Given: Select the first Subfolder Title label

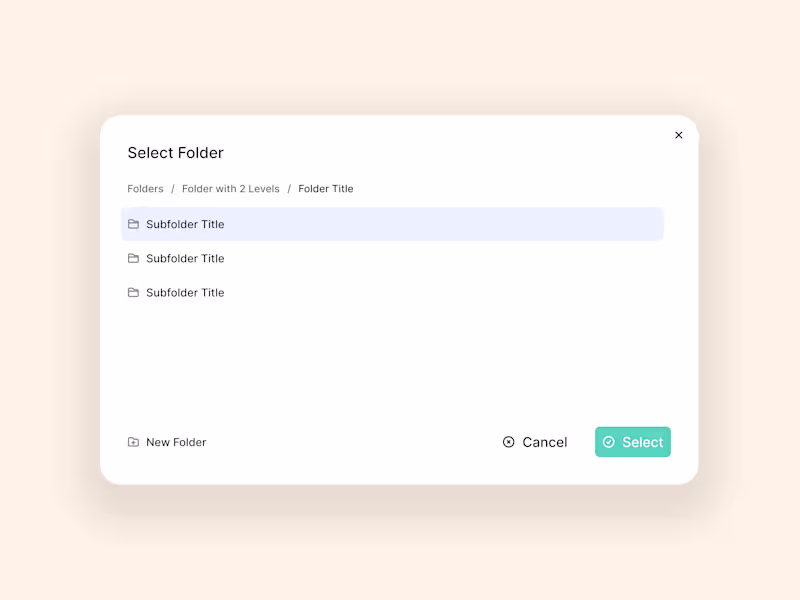Looking at the screenshot, I should click(x=185, y=224).
